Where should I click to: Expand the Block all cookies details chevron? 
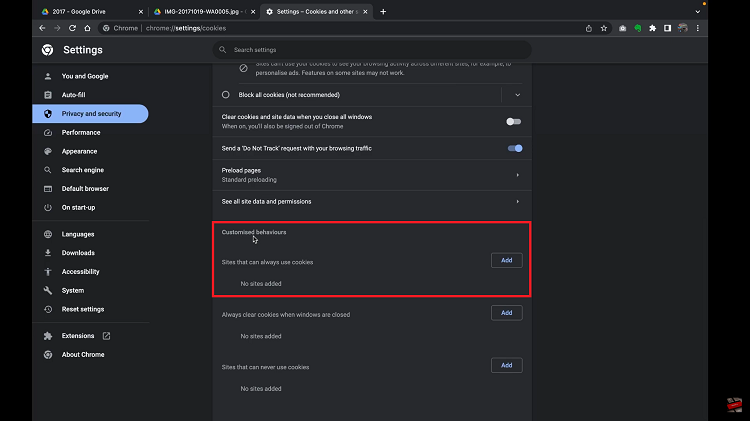coord(518,95)
